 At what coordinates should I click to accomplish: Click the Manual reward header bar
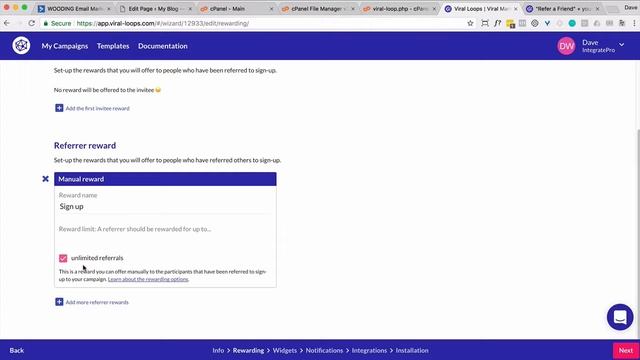pos(165,179)
